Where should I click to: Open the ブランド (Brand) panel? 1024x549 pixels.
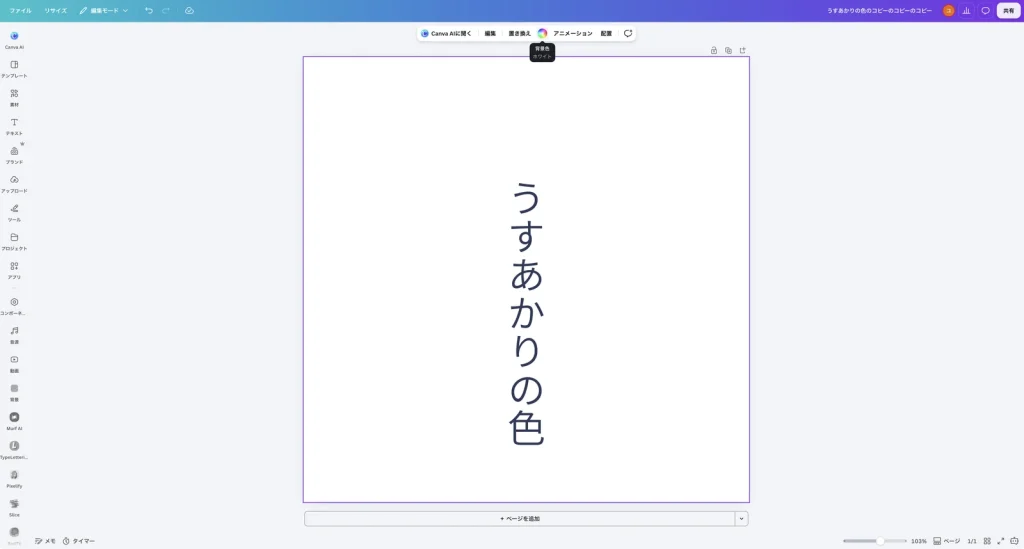[14, 155]
